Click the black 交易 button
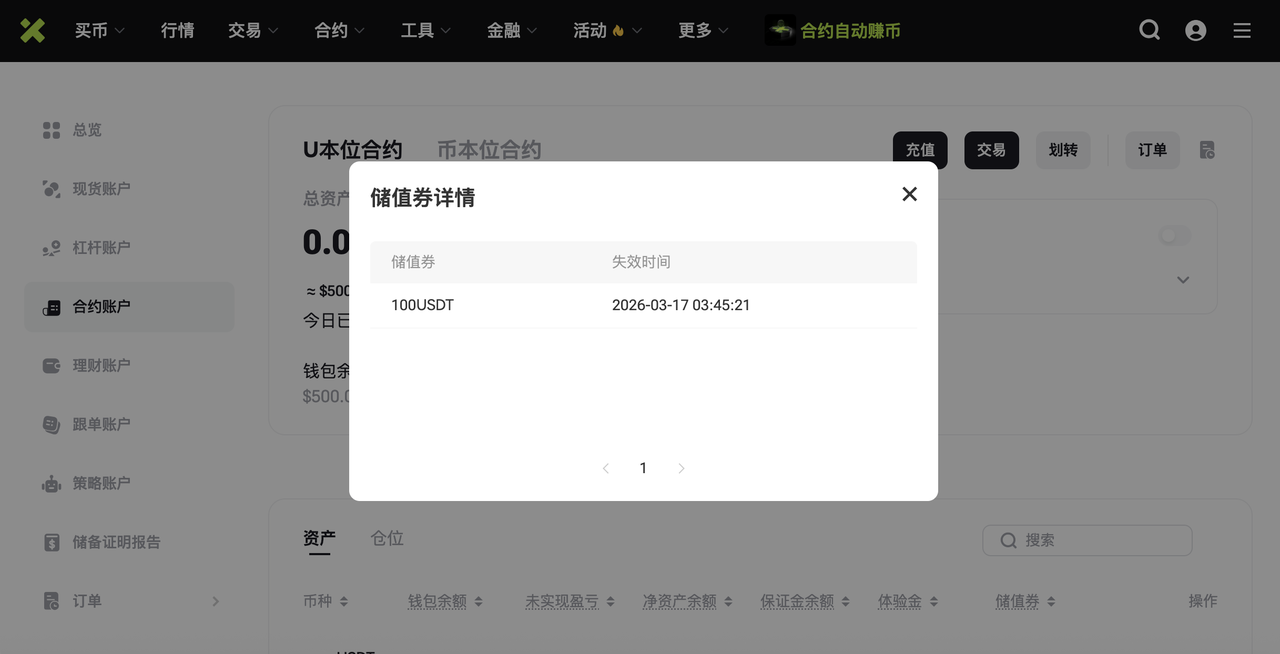Screen dimensions: 1280x654 [991, 150]
